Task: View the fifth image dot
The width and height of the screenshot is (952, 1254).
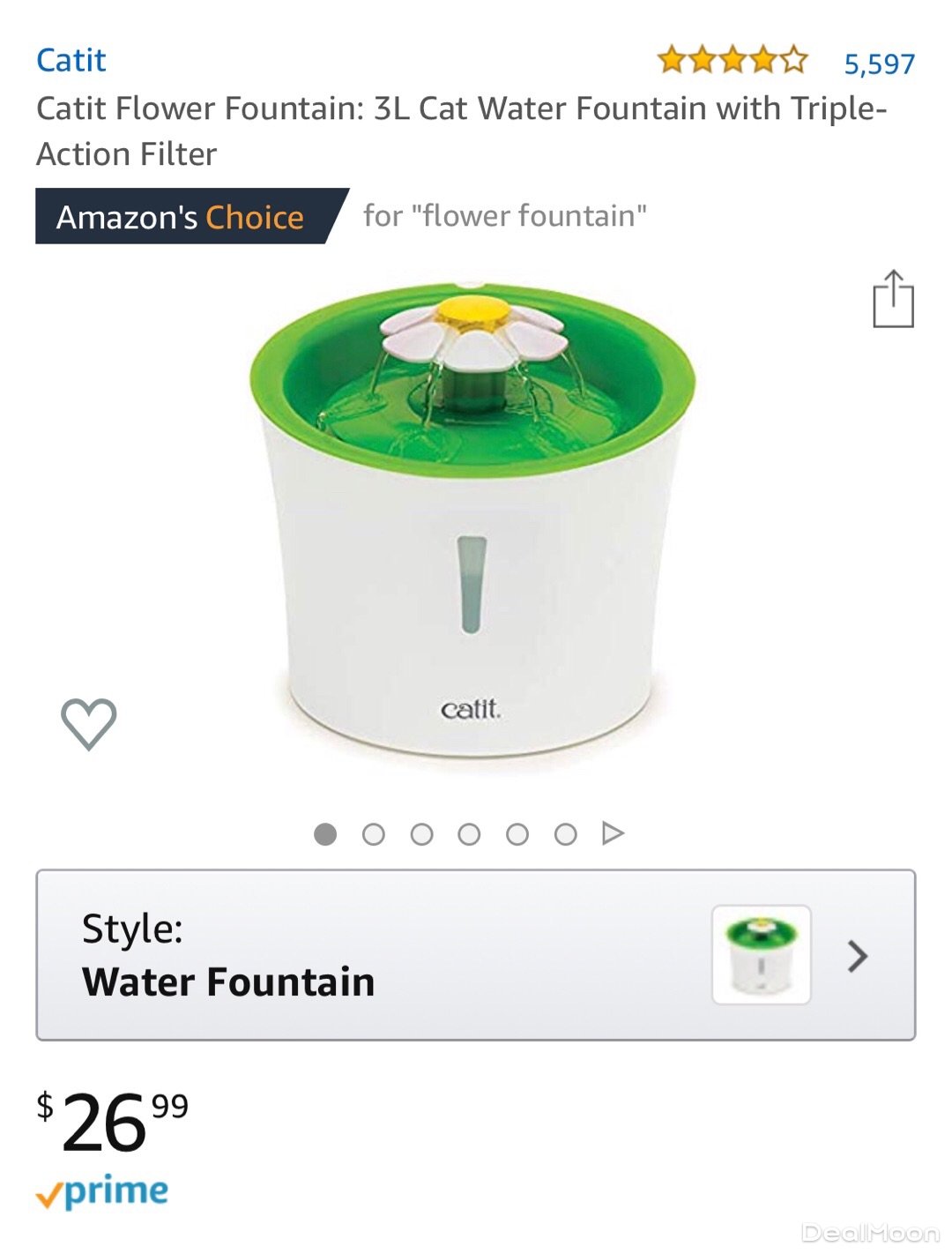Action: pyautogui.click(x=517, y=833)
